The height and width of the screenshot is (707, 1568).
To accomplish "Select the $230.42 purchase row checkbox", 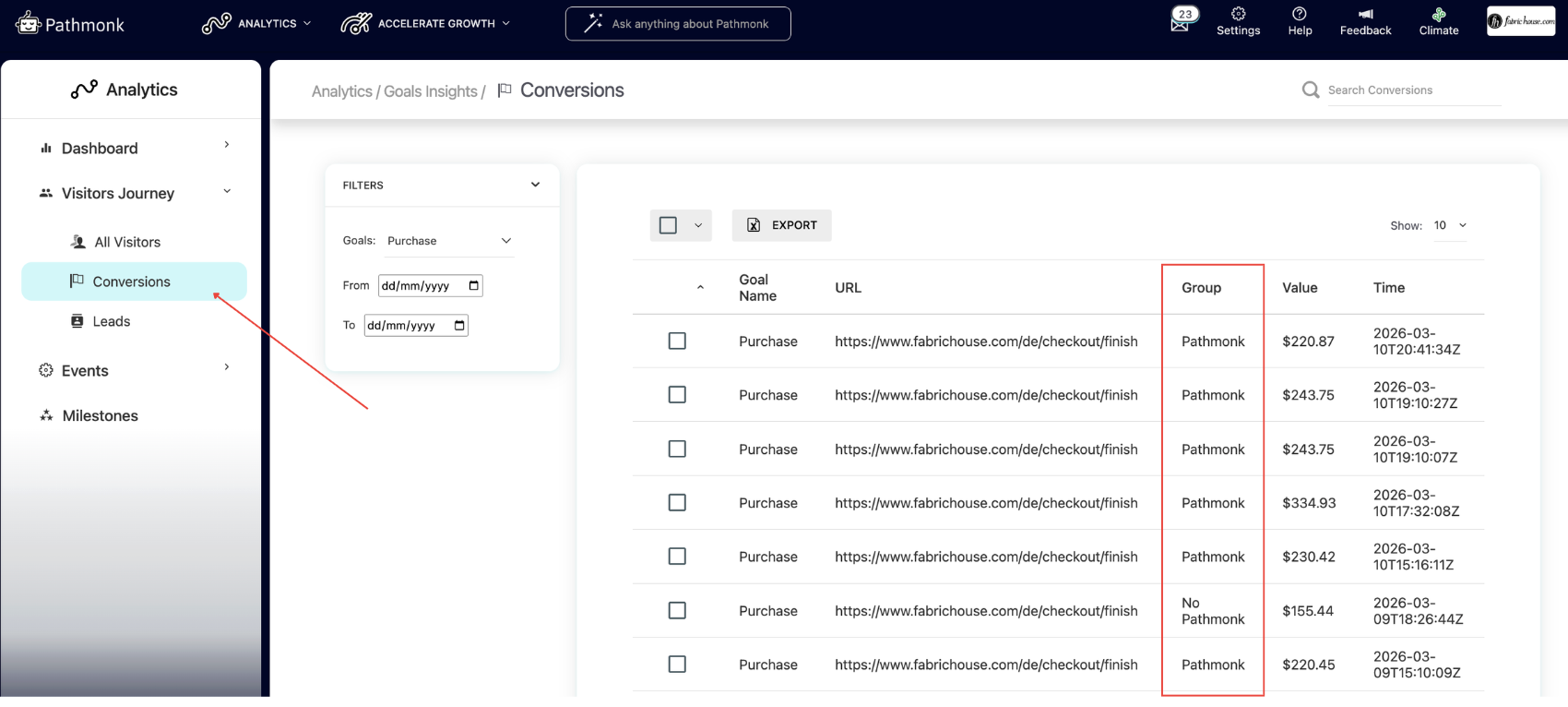I will pos(677,557).
